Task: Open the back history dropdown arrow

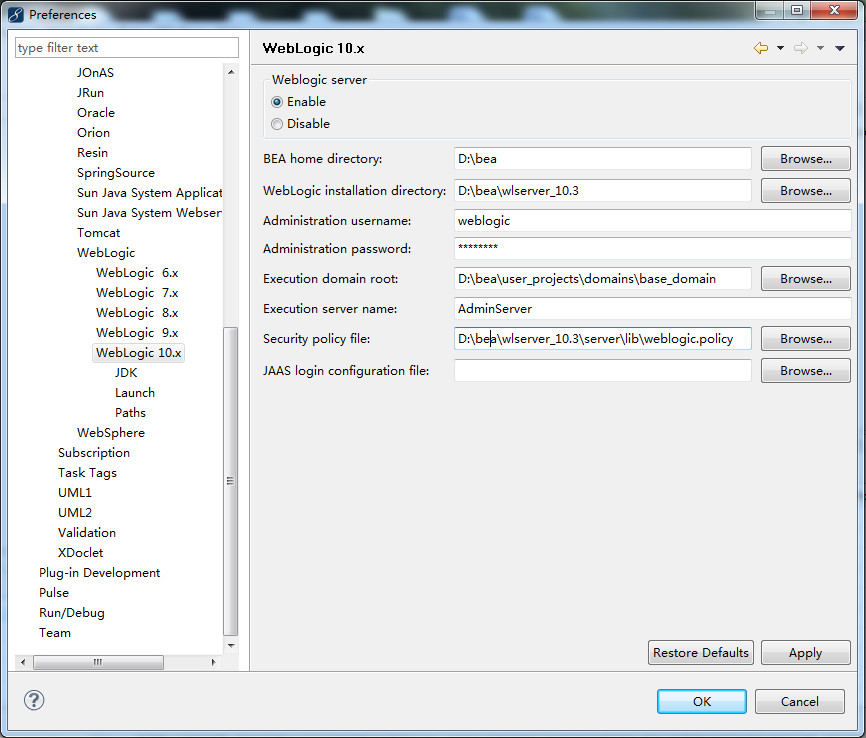Action: click(780, 48)
